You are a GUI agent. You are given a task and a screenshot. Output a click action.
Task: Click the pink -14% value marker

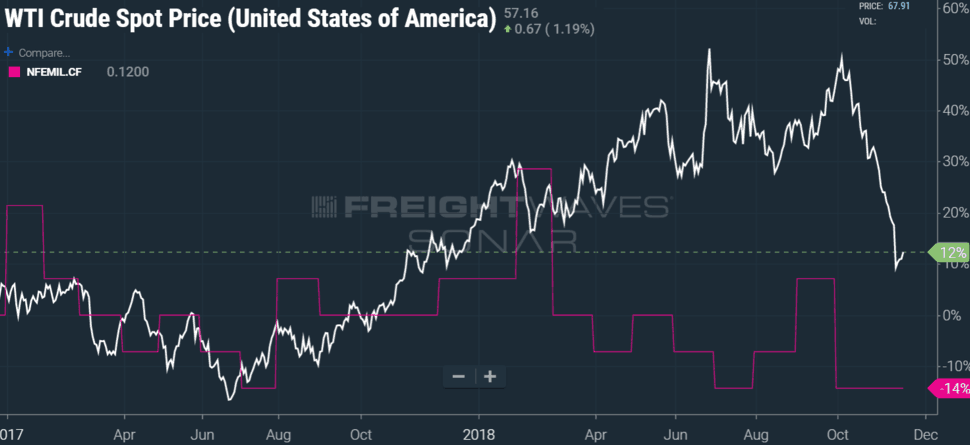[948, 389]
